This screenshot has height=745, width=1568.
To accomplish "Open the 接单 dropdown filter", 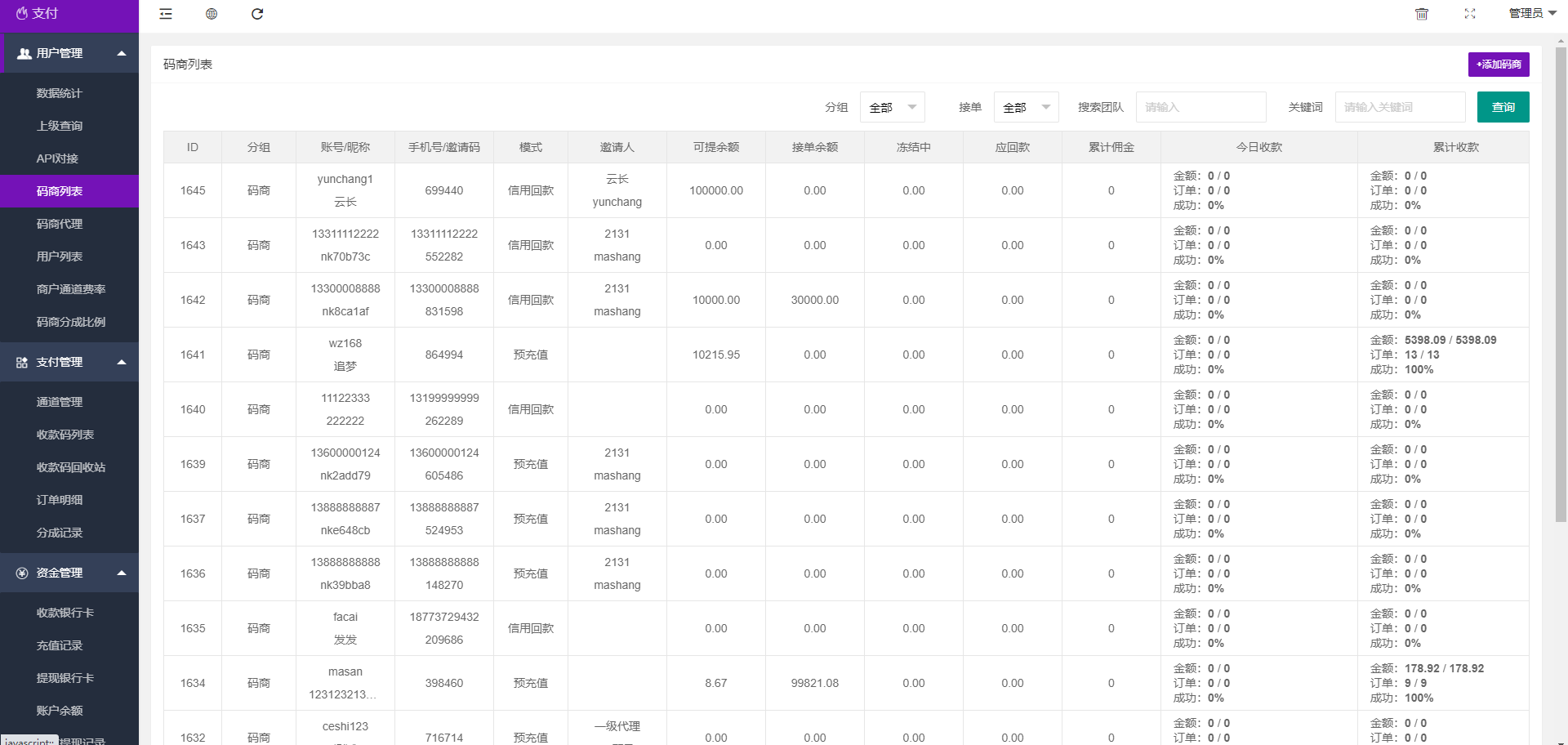I will pos(1026,107).
